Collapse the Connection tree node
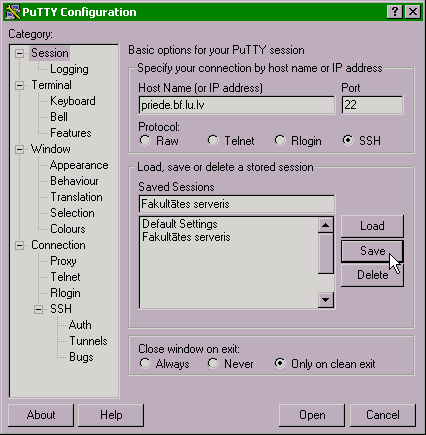Image resolution: width=426 pixels, height=435 pixels. pos(19,246)
